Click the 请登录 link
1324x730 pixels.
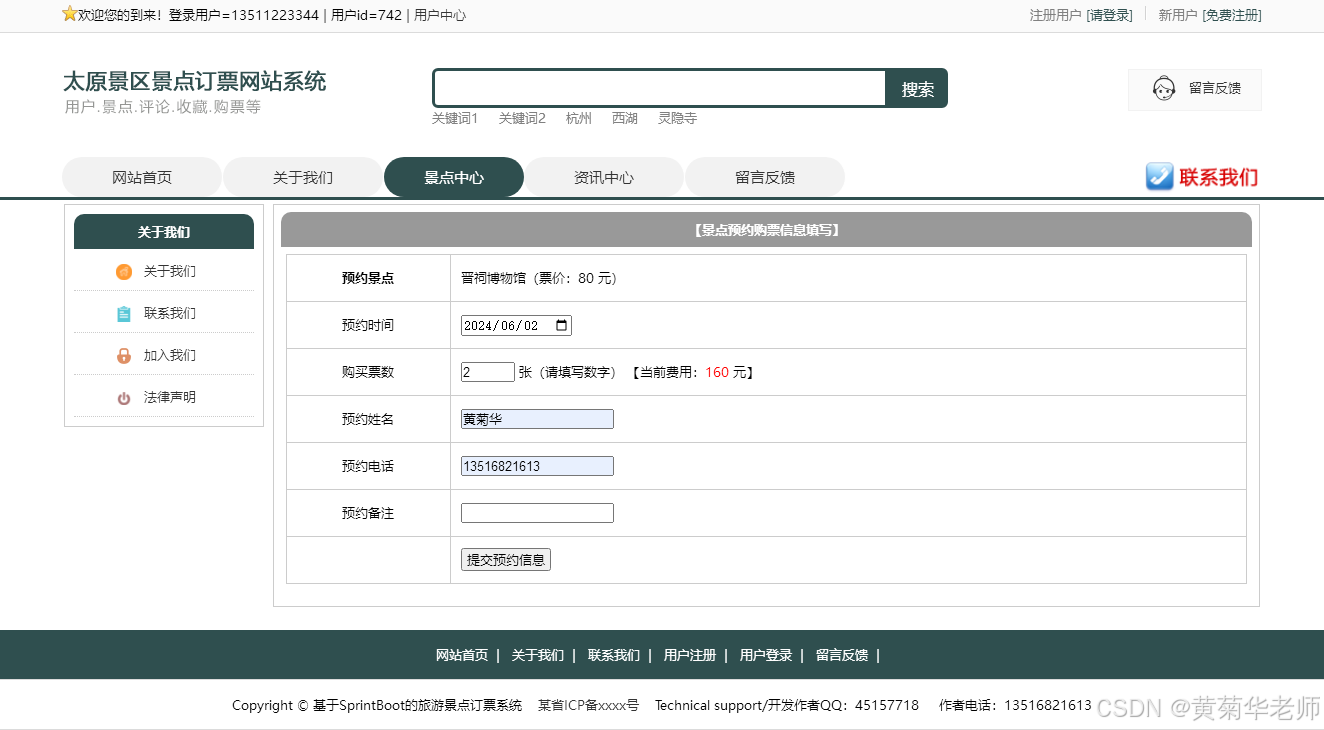[x=1110, y=15]
